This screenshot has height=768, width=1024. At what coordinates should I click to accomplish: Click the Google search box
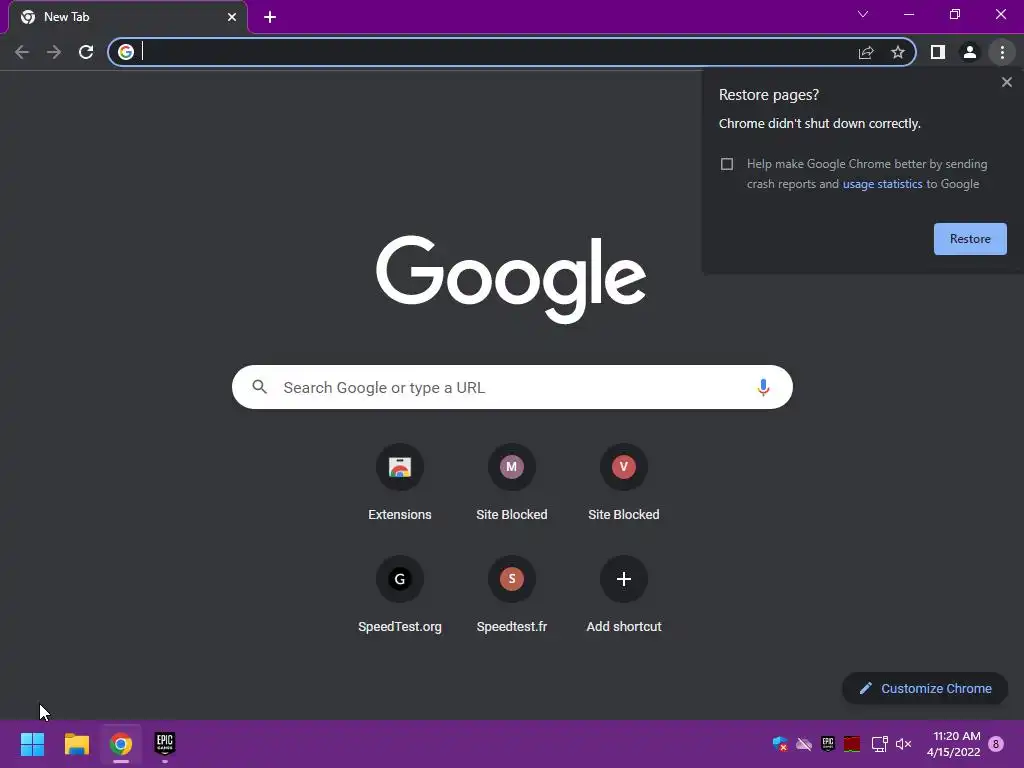point(512,387)
